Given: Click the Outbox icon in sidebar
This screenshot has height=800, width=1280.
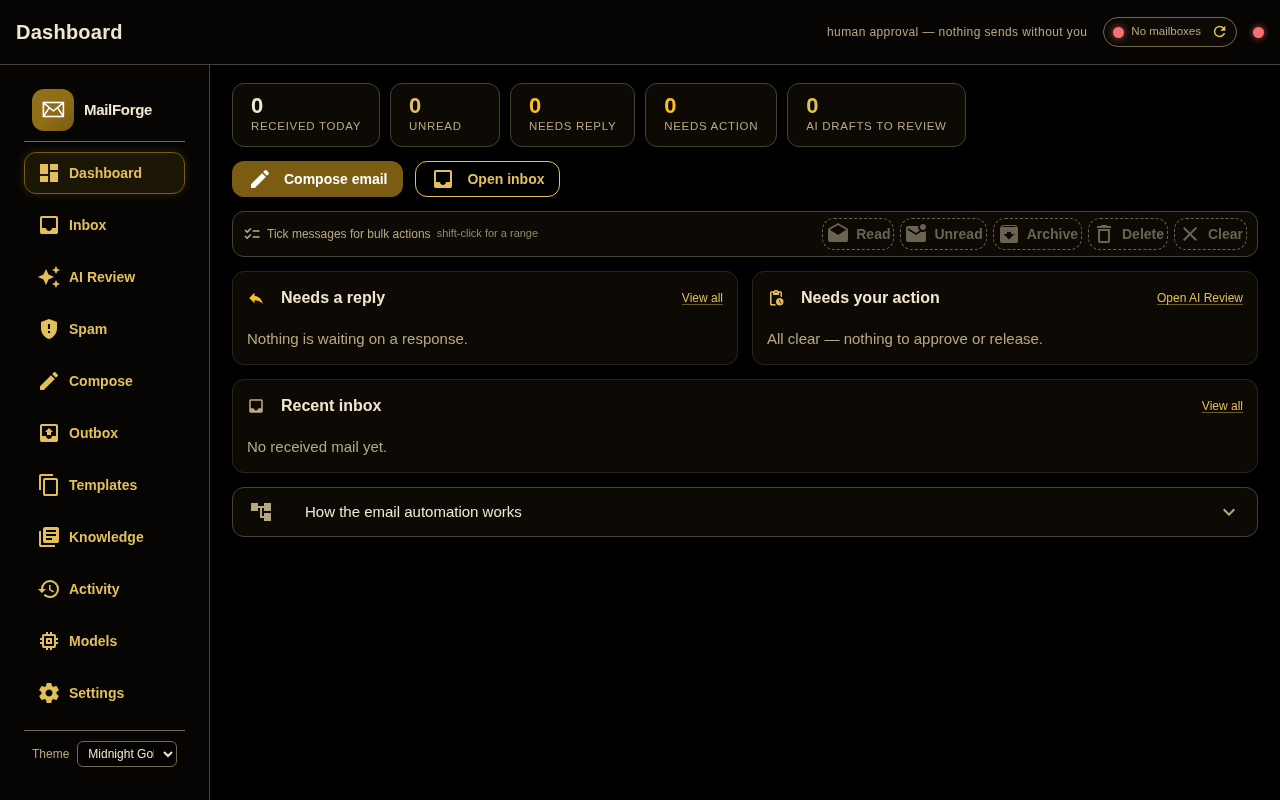Looking at the screenshot, I should point(49,433).
